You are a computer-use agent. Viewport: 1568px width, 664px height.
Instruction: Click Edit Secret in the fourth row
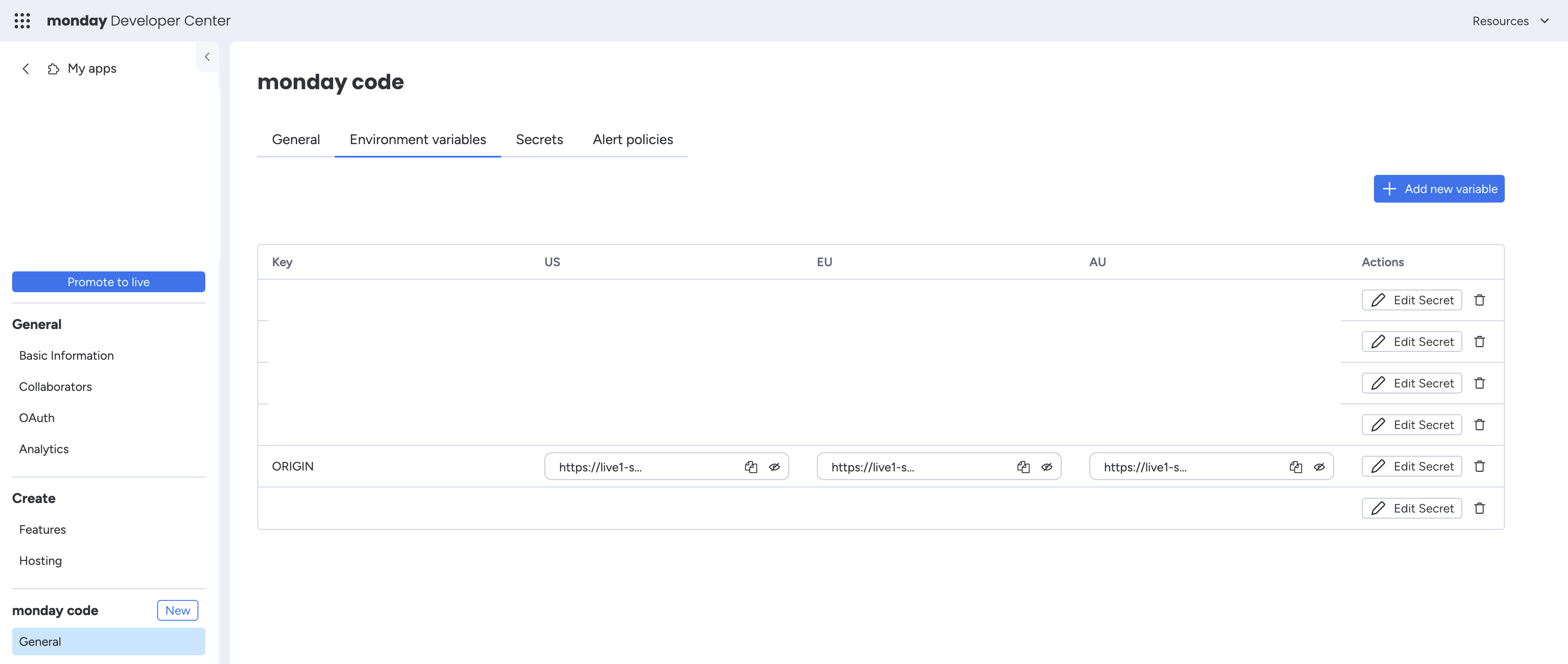point(1412,425)
